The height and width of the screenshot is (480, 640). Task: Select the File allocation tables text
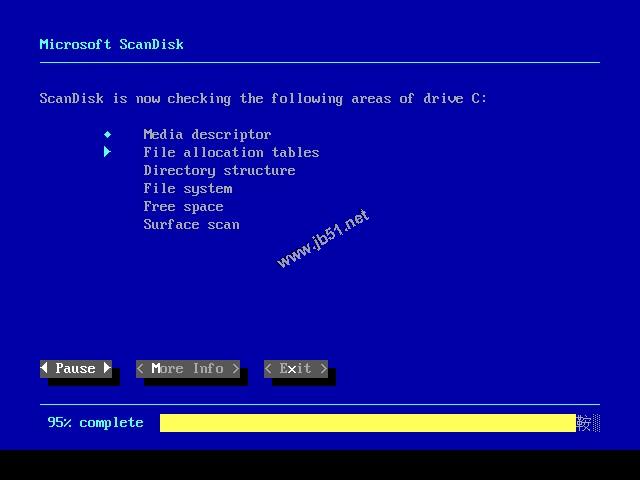[231, 152]
